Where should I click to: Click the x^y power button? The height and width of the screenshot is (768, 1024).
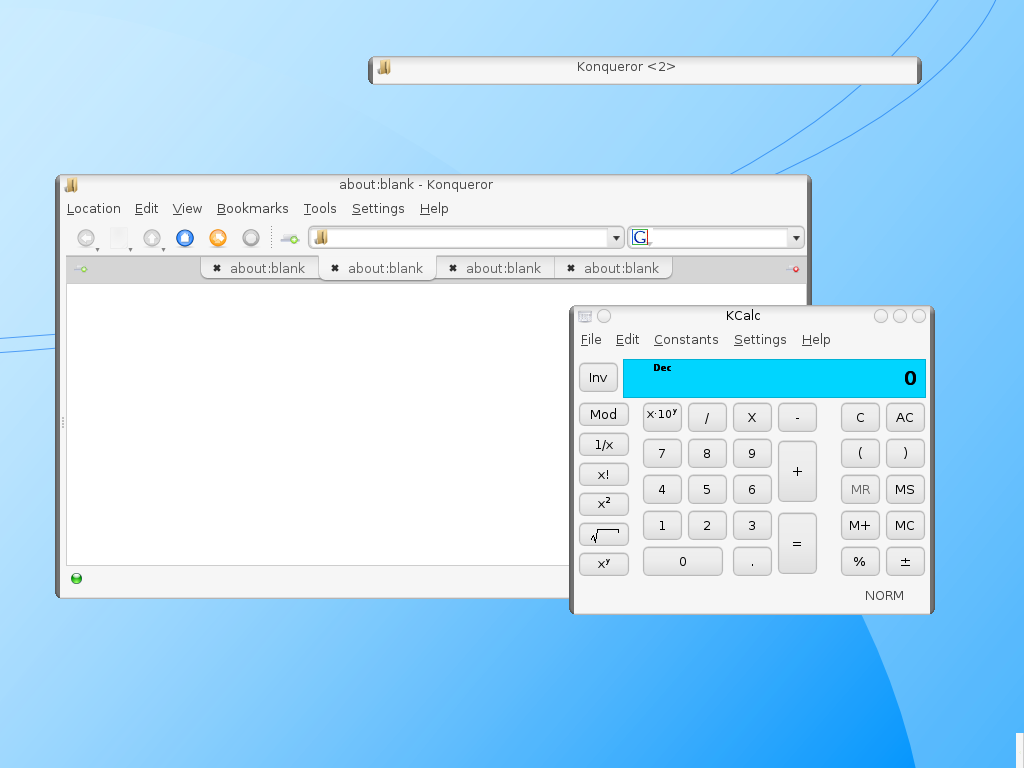click(x=603, y=564)
